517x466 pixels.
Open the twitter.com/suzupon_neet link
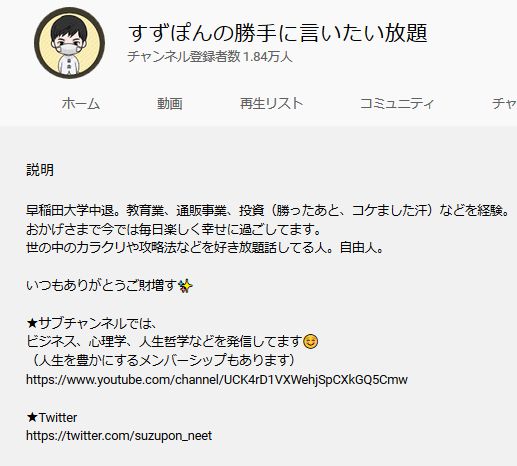point(119,436)
